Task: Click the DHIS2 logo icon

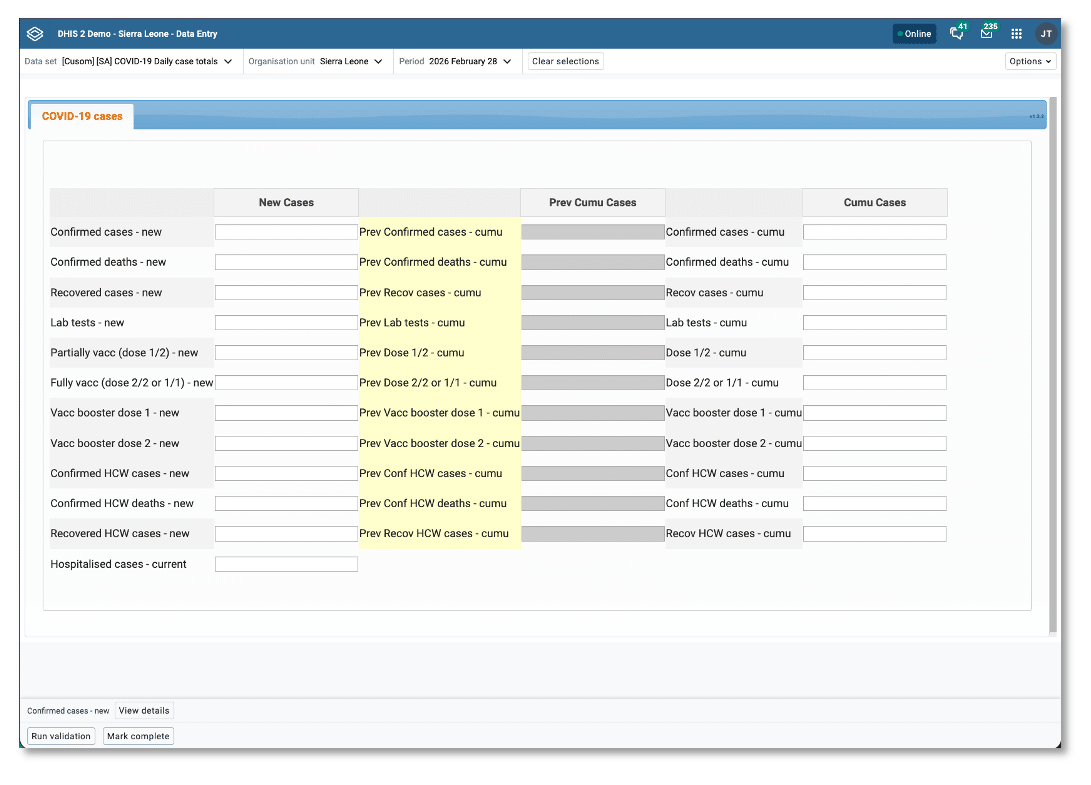Action: (x=35, y=34)
